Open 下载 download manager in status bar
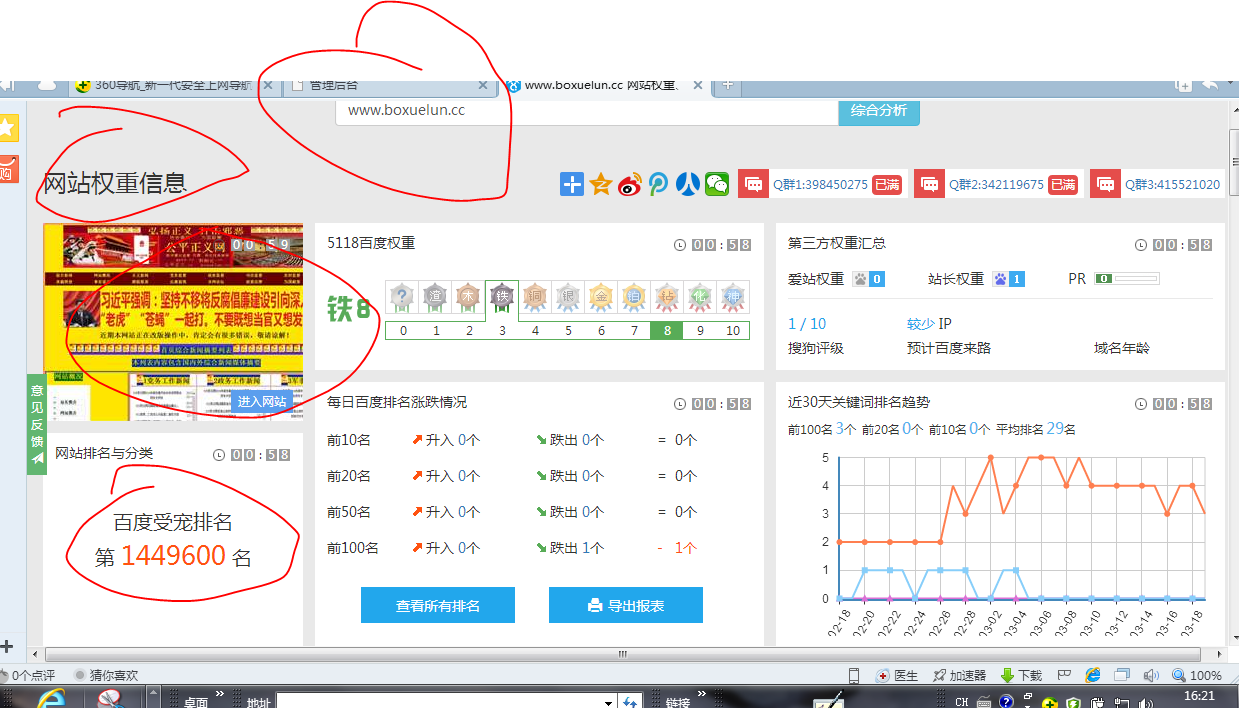The height and width of the screenshot is (708, 1239). (1021, 675)
